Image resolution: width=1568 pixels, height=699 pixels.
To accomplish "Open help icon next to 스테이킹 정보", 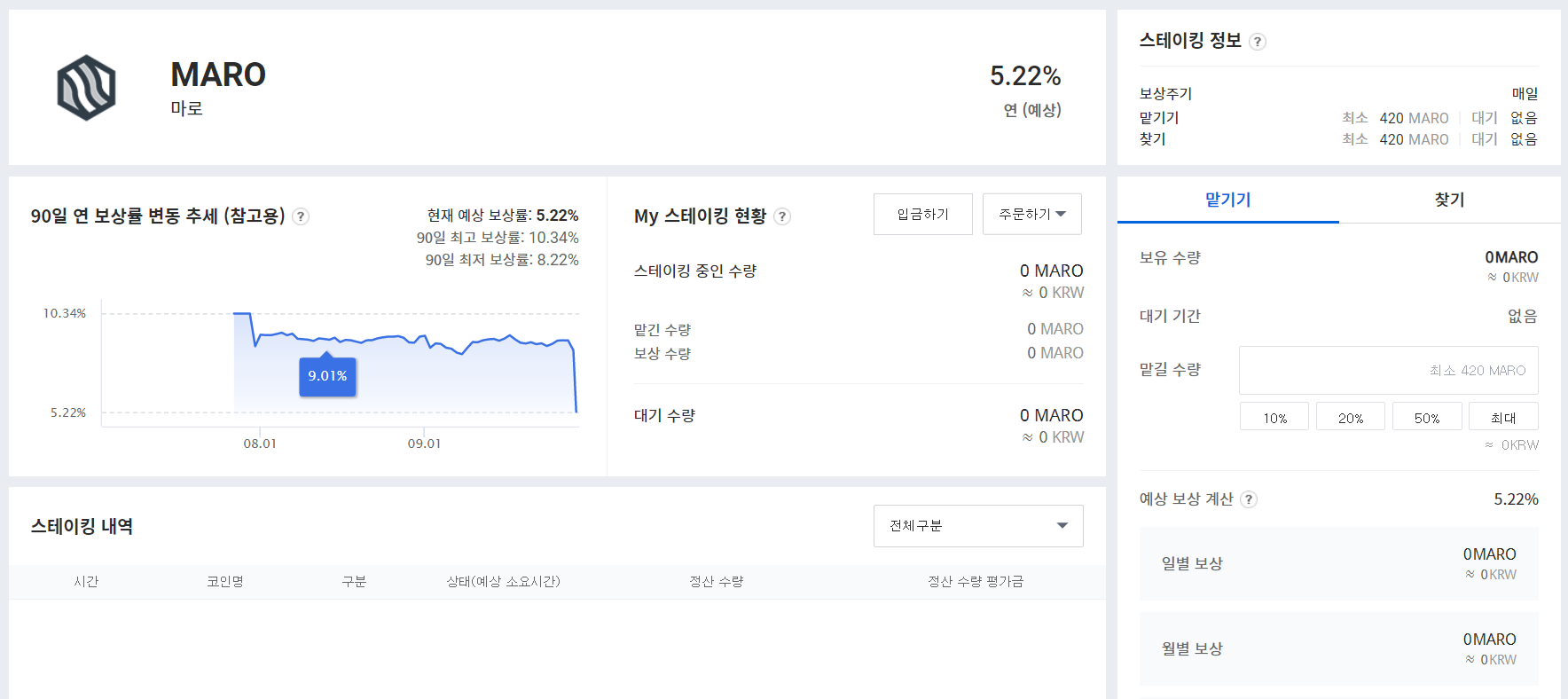I will (1258, 42).
